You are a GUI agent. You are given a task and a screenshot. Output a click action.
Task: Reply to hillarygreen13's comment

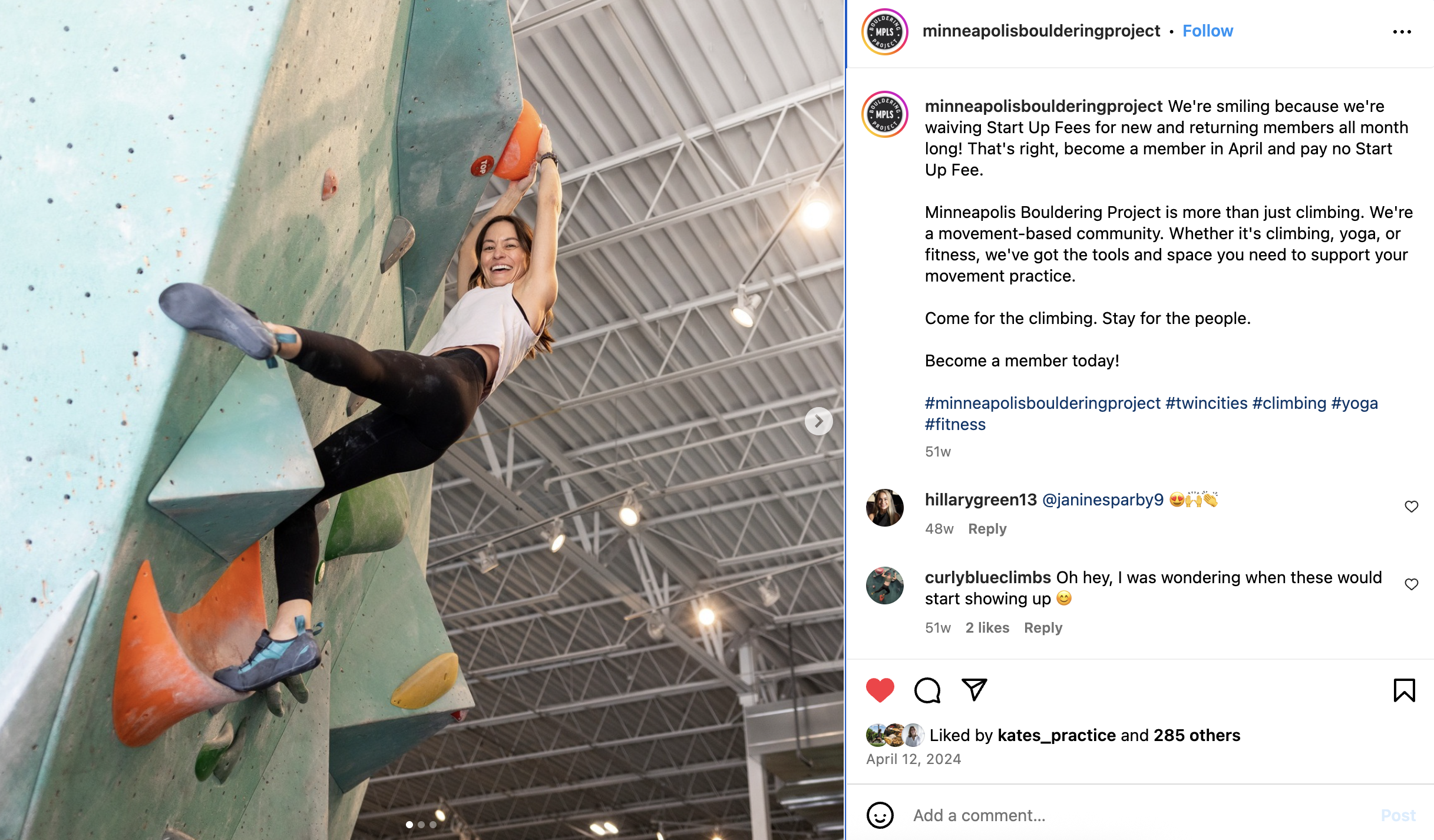(x=987, y=529)
